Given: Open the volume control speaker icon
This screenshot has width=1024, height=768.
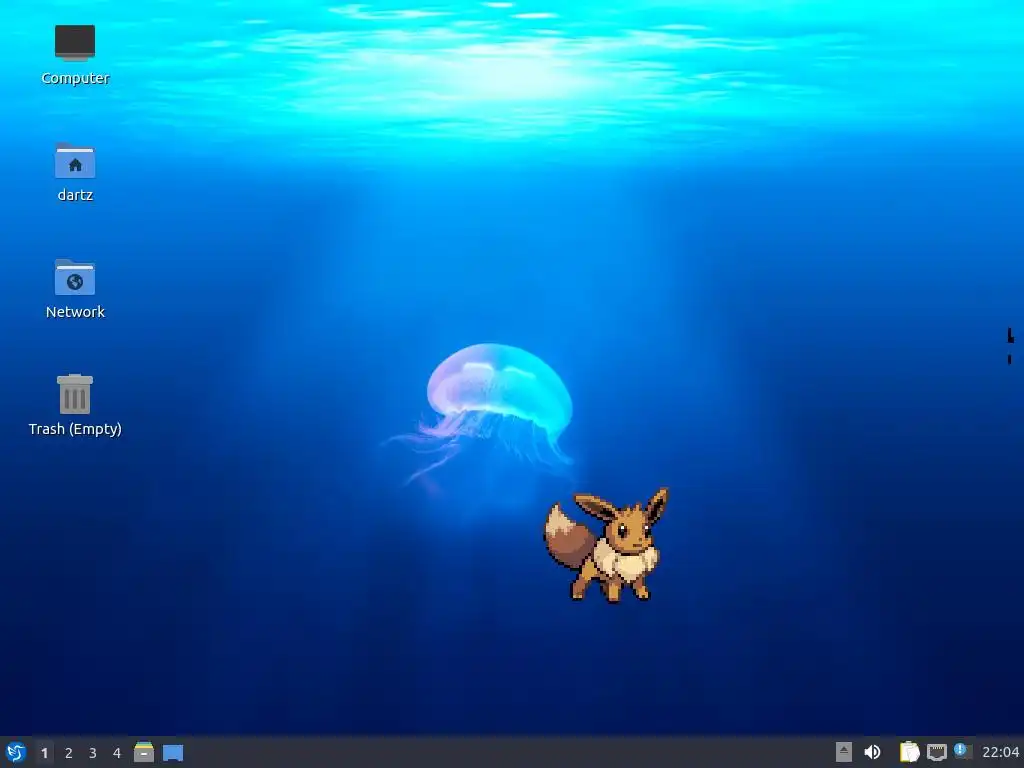Looking at the screenshot, I should coord(872,752).
